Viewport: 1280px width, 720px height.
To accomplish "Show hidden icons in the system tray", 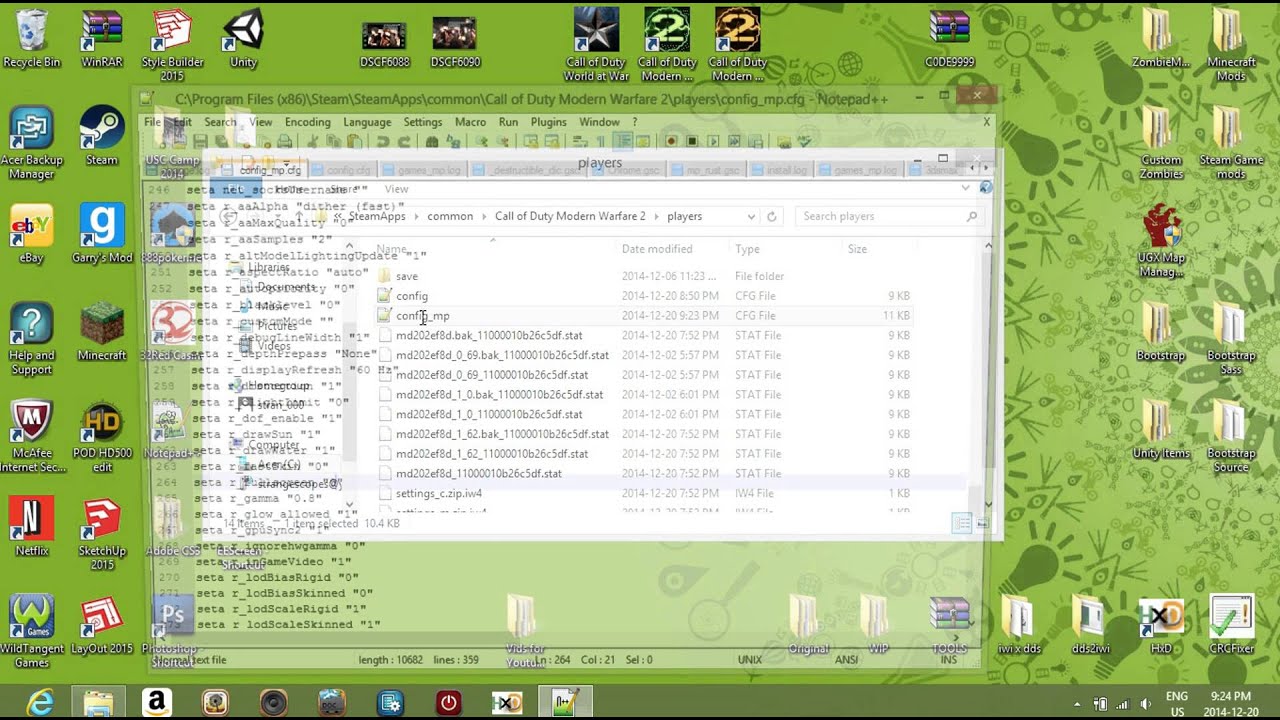I will pyautogui.click(x=1077, y=704).
